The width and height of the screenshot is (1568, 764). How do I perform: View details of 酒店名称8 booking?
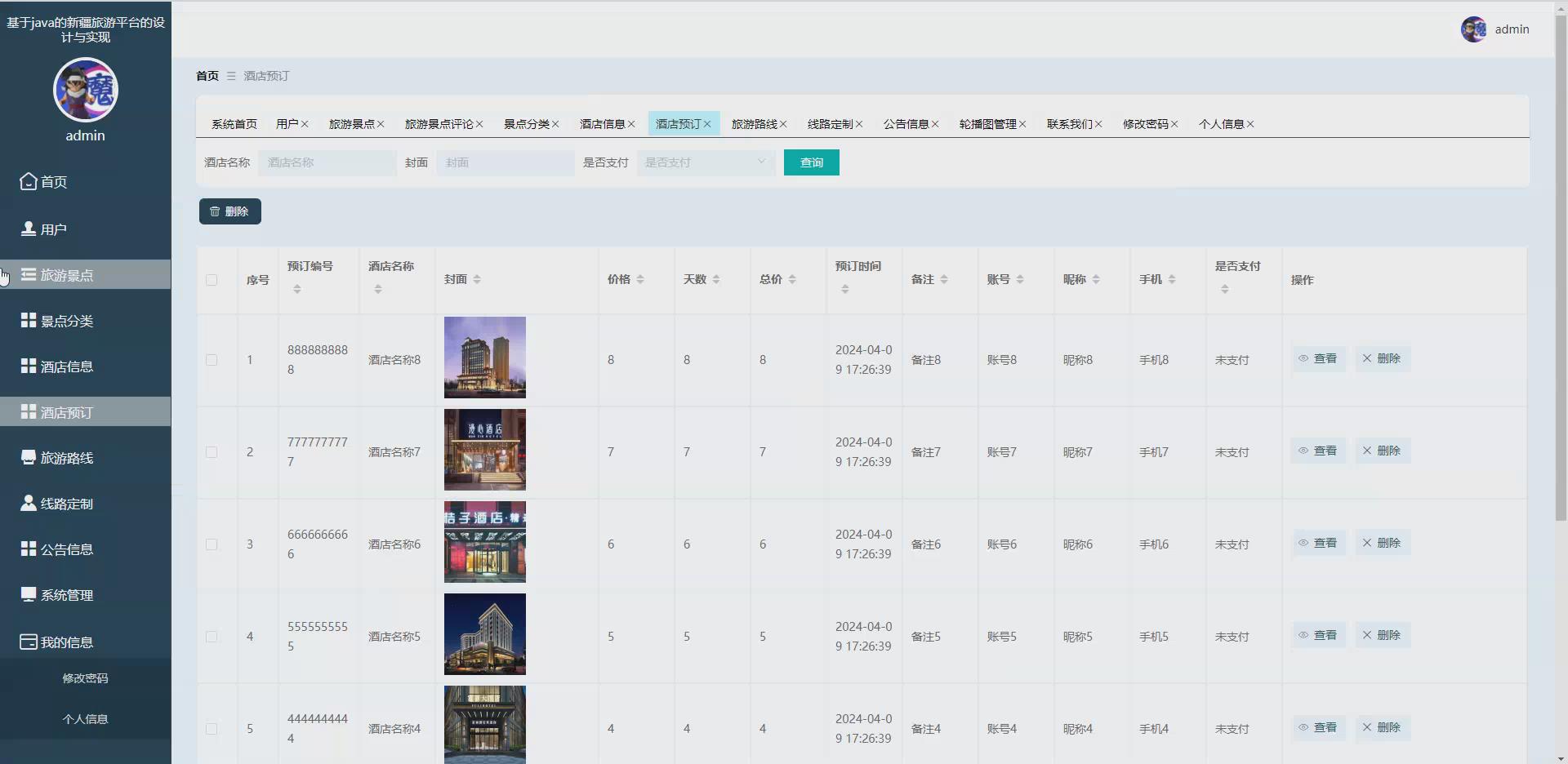1318,358
